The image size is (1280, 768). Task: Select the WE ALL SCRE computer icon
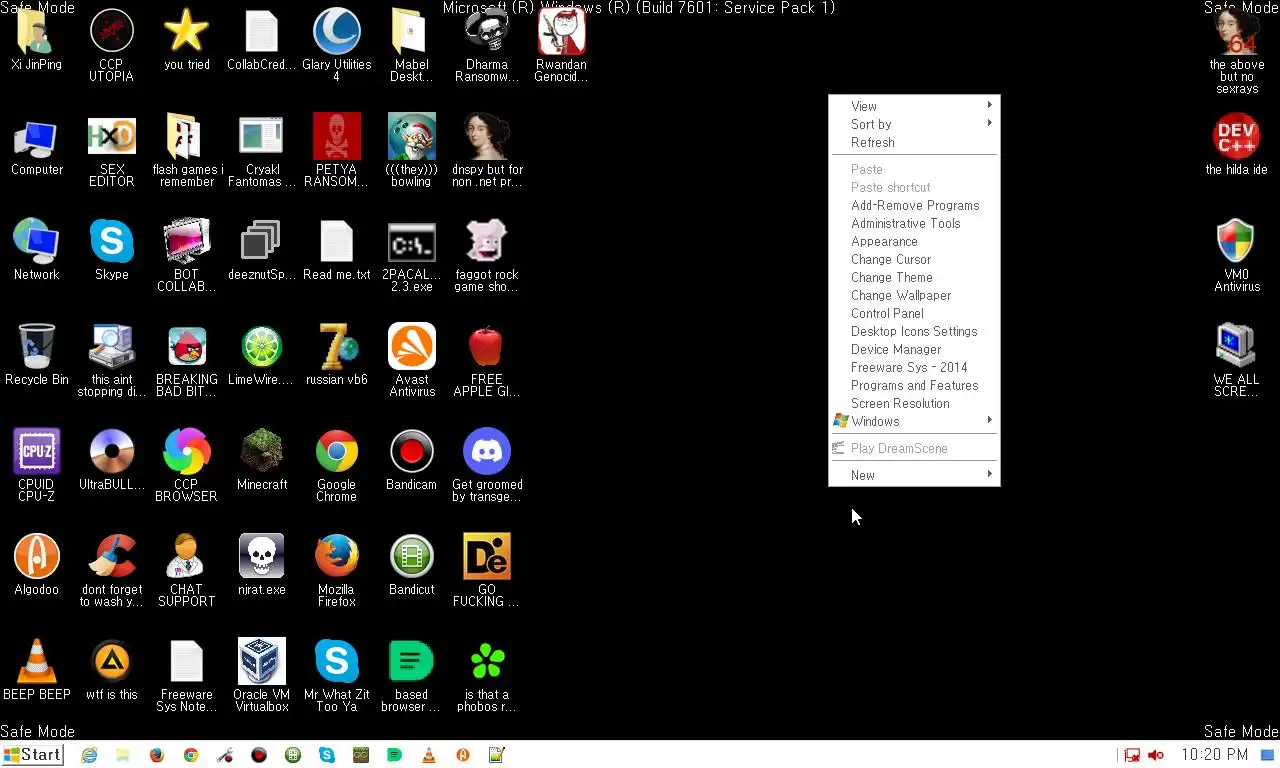(1236, 360)
